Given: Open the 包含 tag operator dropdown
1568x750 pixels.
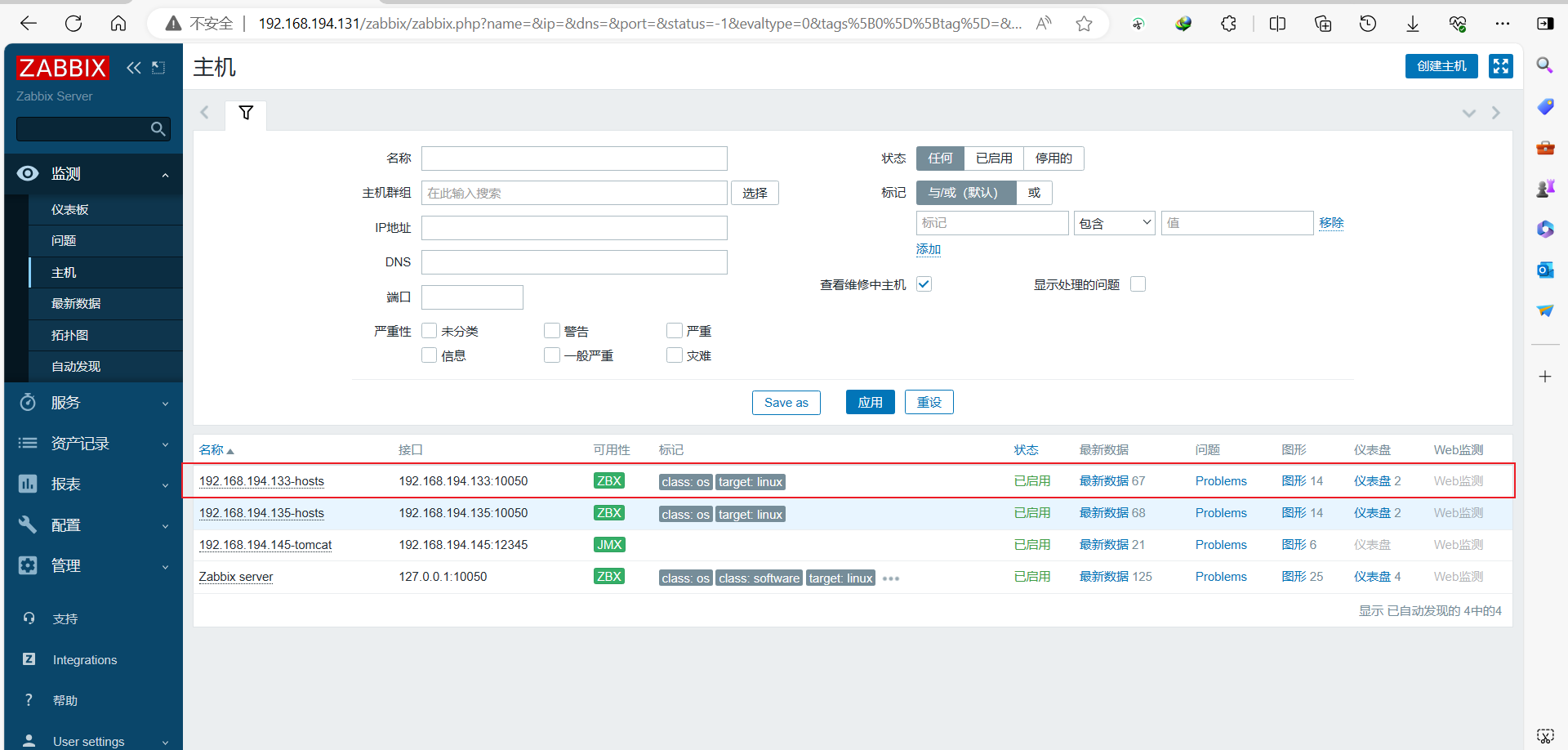Looking at the screenshot, I should coord(1114,223).
